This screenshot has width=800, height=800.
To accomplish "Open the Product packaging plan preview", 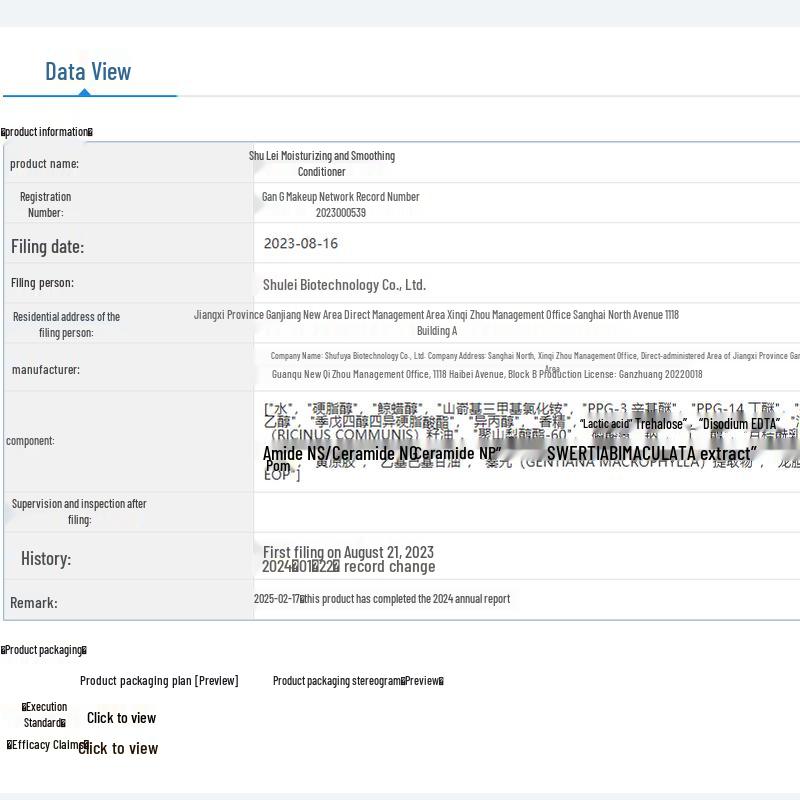I will point(159,681).
